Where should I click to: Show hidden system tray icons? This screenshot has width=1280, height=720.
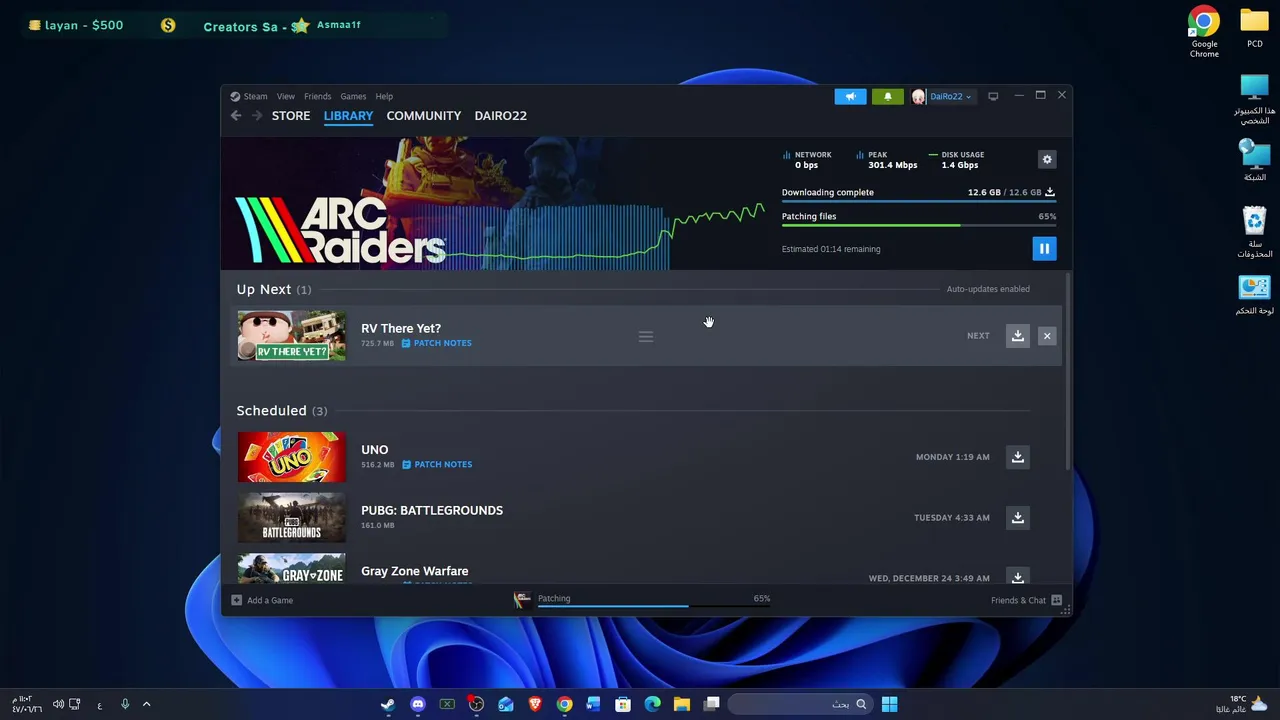(x=146, y=704)
